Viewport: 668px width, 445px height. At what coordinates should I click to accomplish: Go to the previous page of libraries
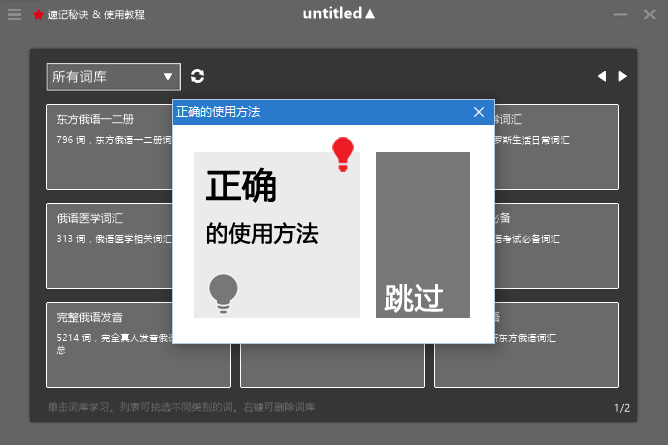coord(601,76)
